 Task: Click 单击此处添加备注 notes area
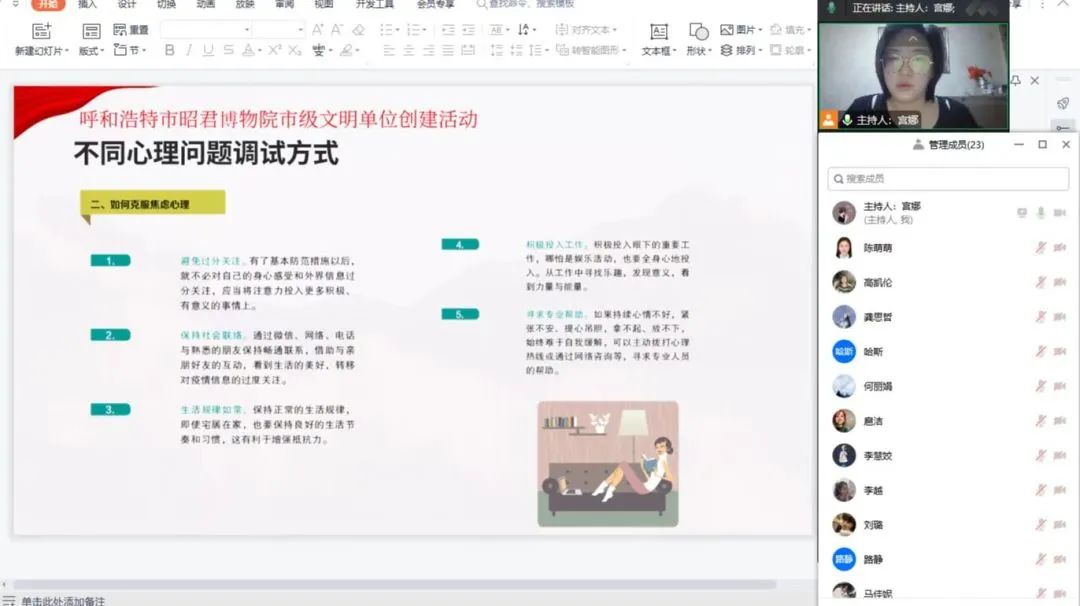[x=62, y=600]
